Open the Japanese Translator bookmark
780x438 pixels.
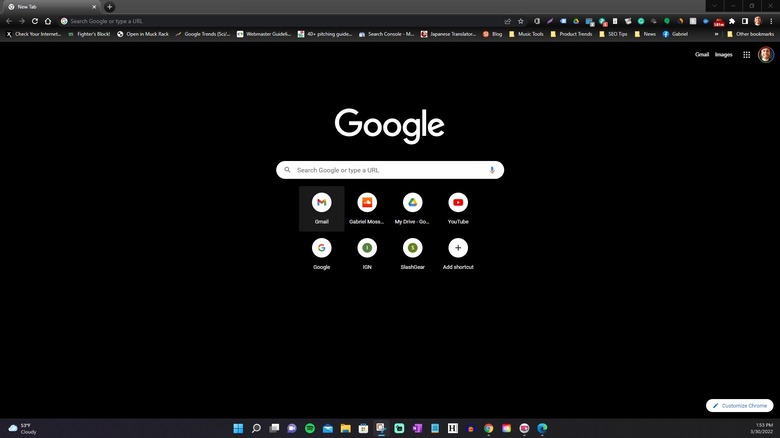click(448, 34)
